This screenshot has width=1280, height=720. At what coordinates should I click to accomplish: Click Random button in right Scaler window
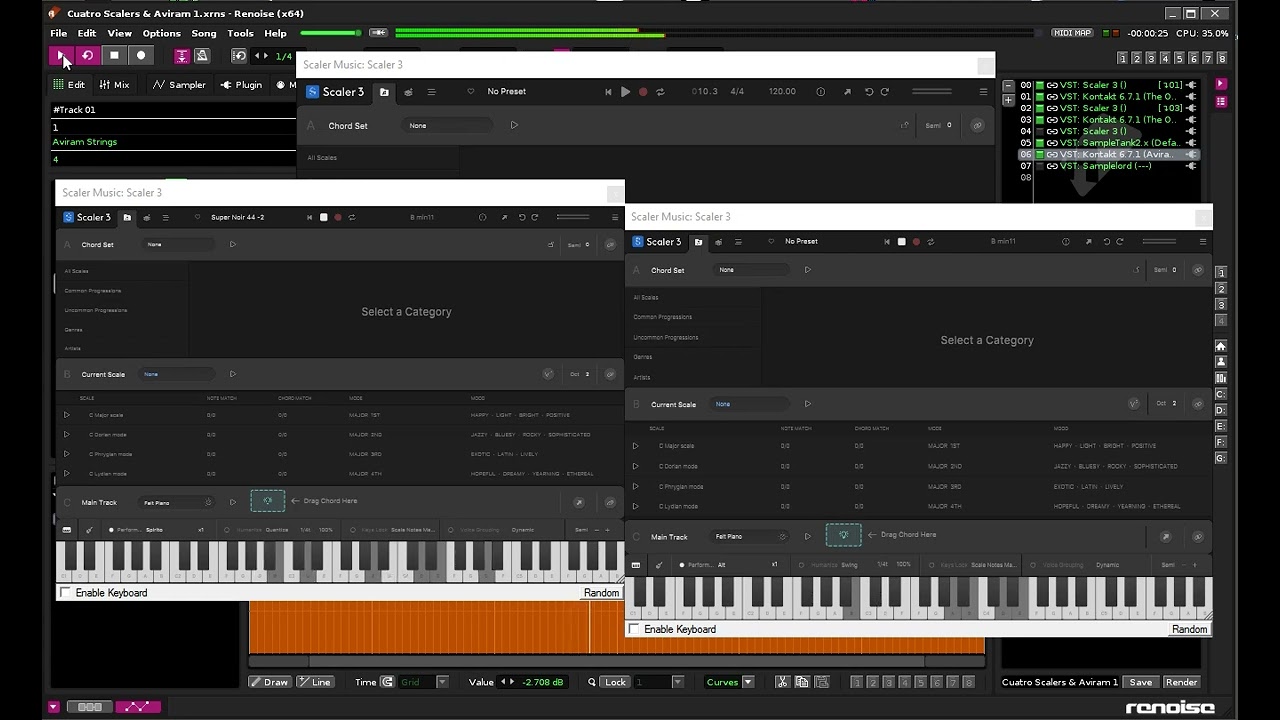pos(1189,629)
